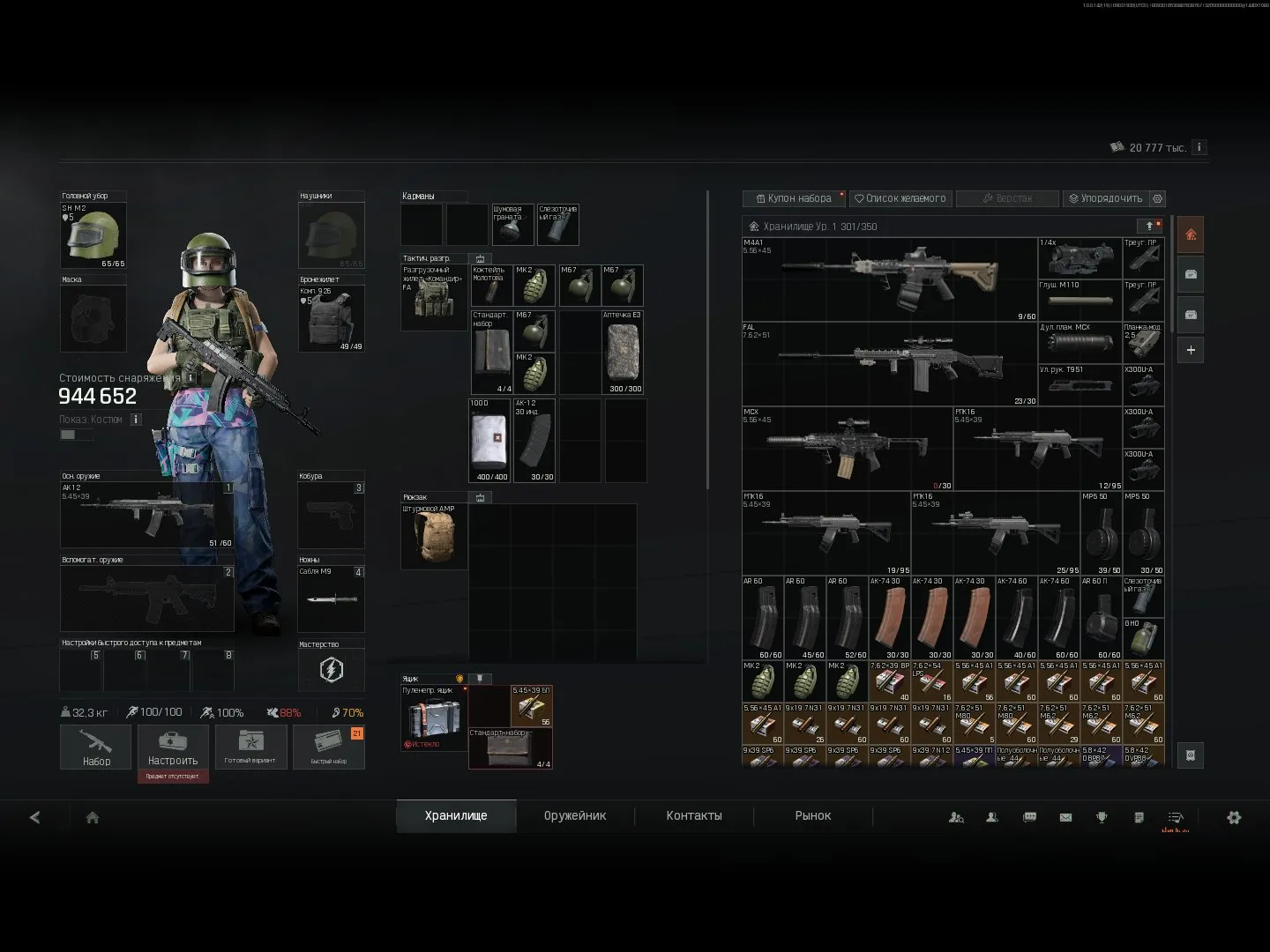
Task: Select the first container tab below the orange stash tab
Action: [1191, 275]
